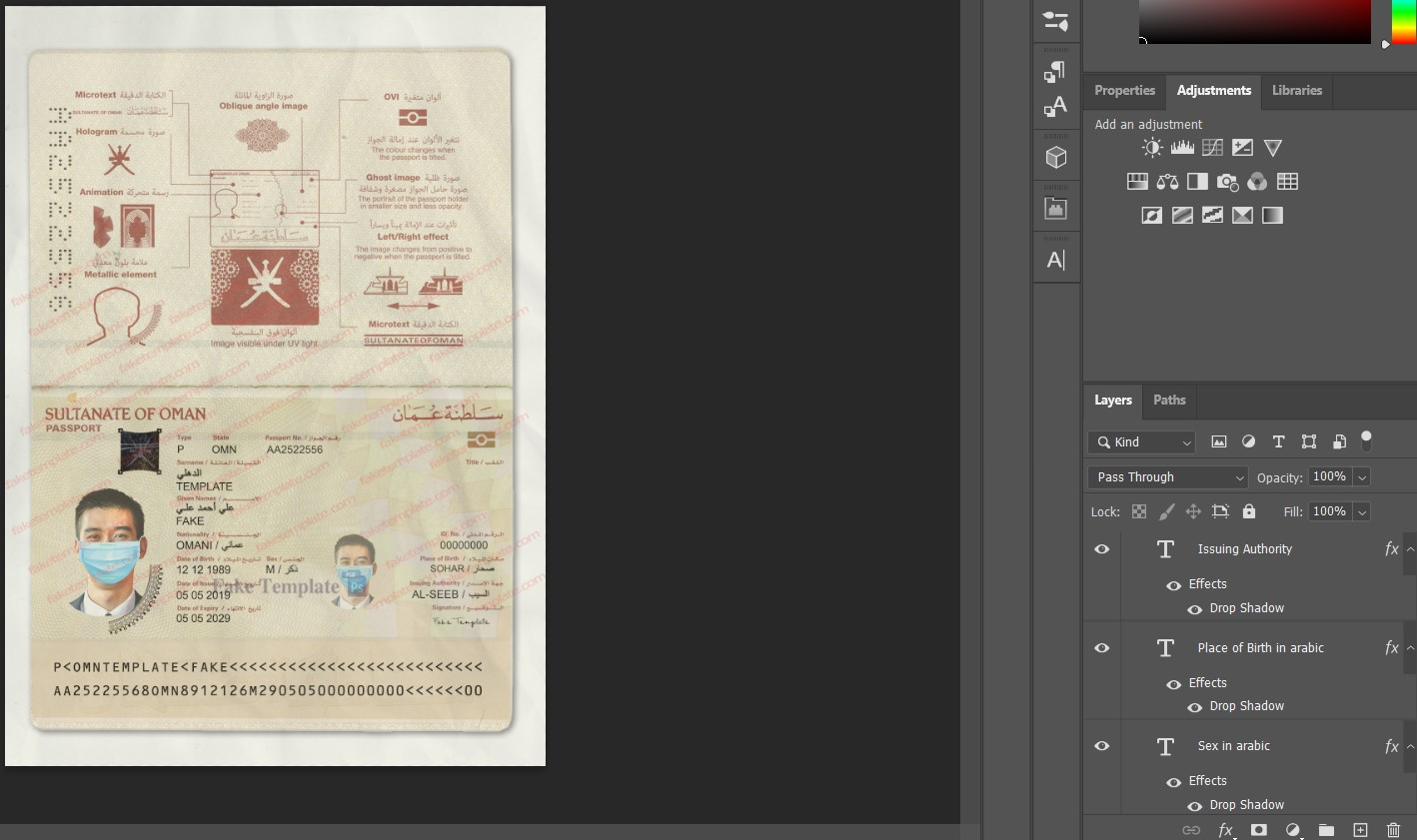Open the 3D panel from the sidebar

(1056, 155)
